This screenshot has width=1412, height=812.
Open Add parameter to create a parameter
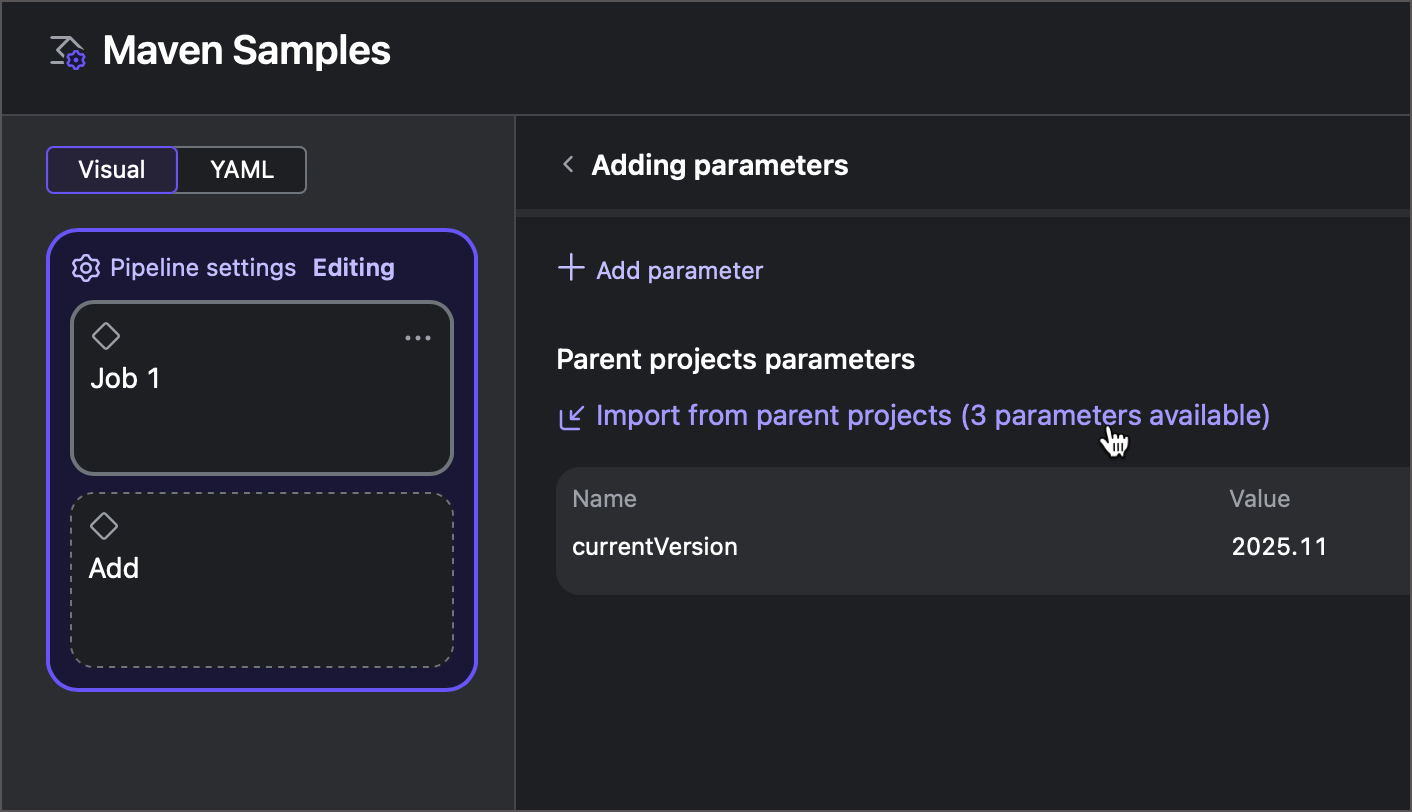tap(679, 270)
